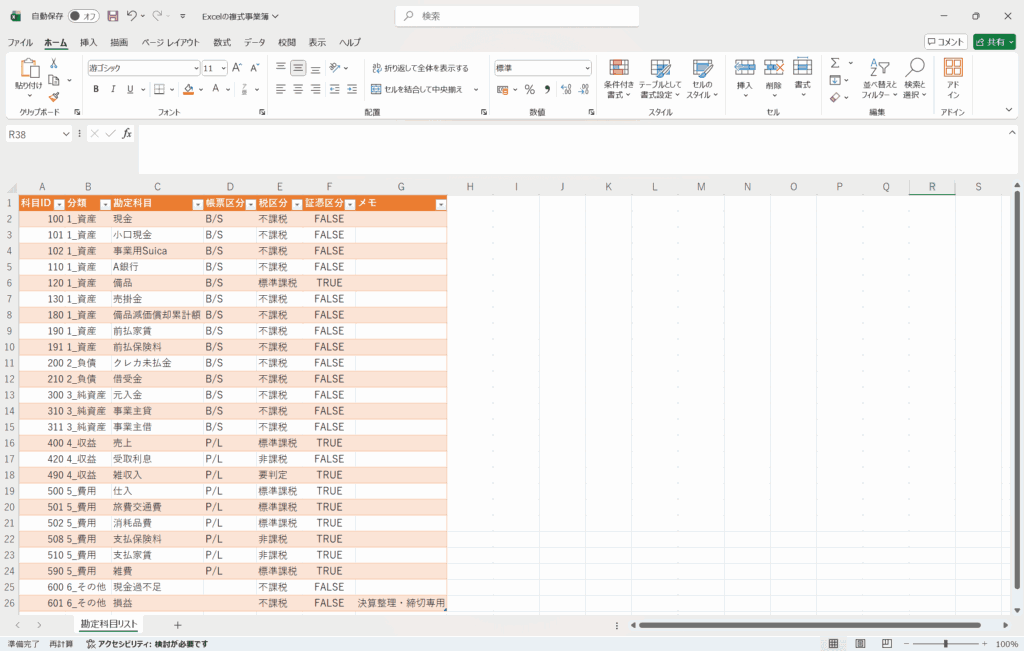This screenshot has height=651, width=1024.
Task: Open 検索と選択 magnifier icon
Action: pyautogui.click(x=914, y=78)
